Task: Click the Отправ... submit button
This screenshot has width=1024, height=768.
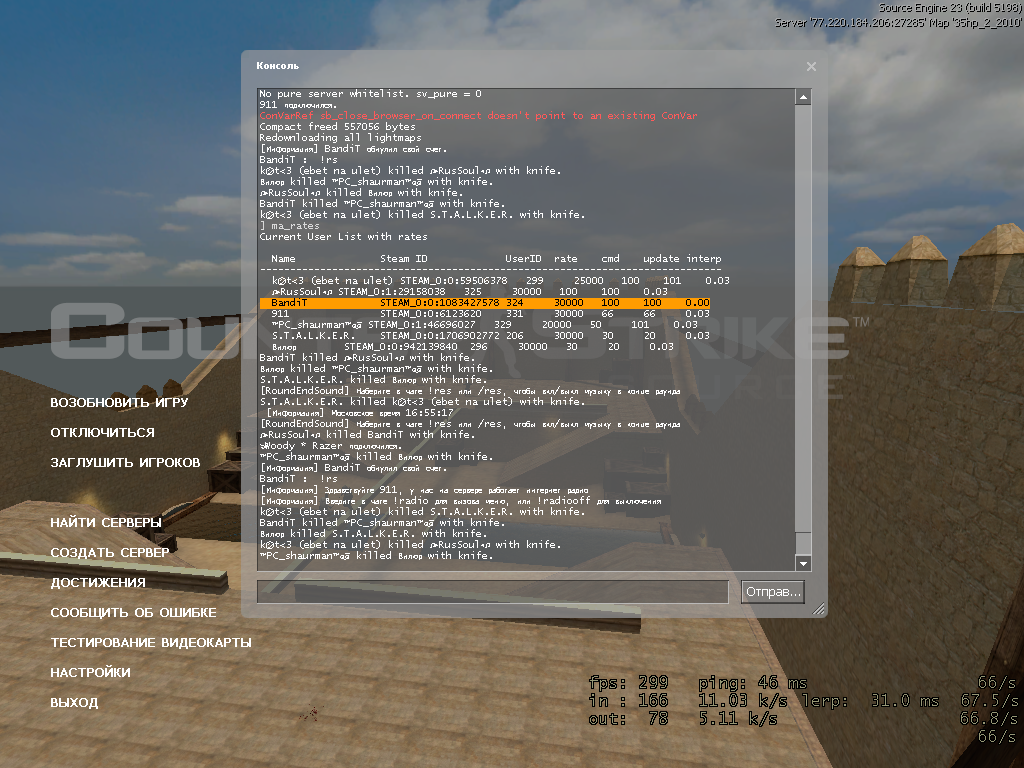Action: coord(773,592)
